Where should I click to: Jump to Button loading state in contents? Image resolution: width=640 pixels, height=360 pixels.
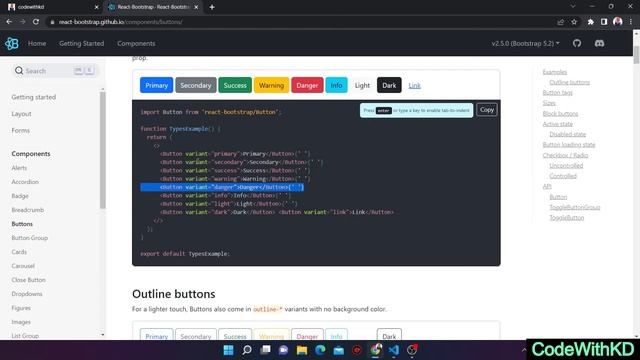569,144
